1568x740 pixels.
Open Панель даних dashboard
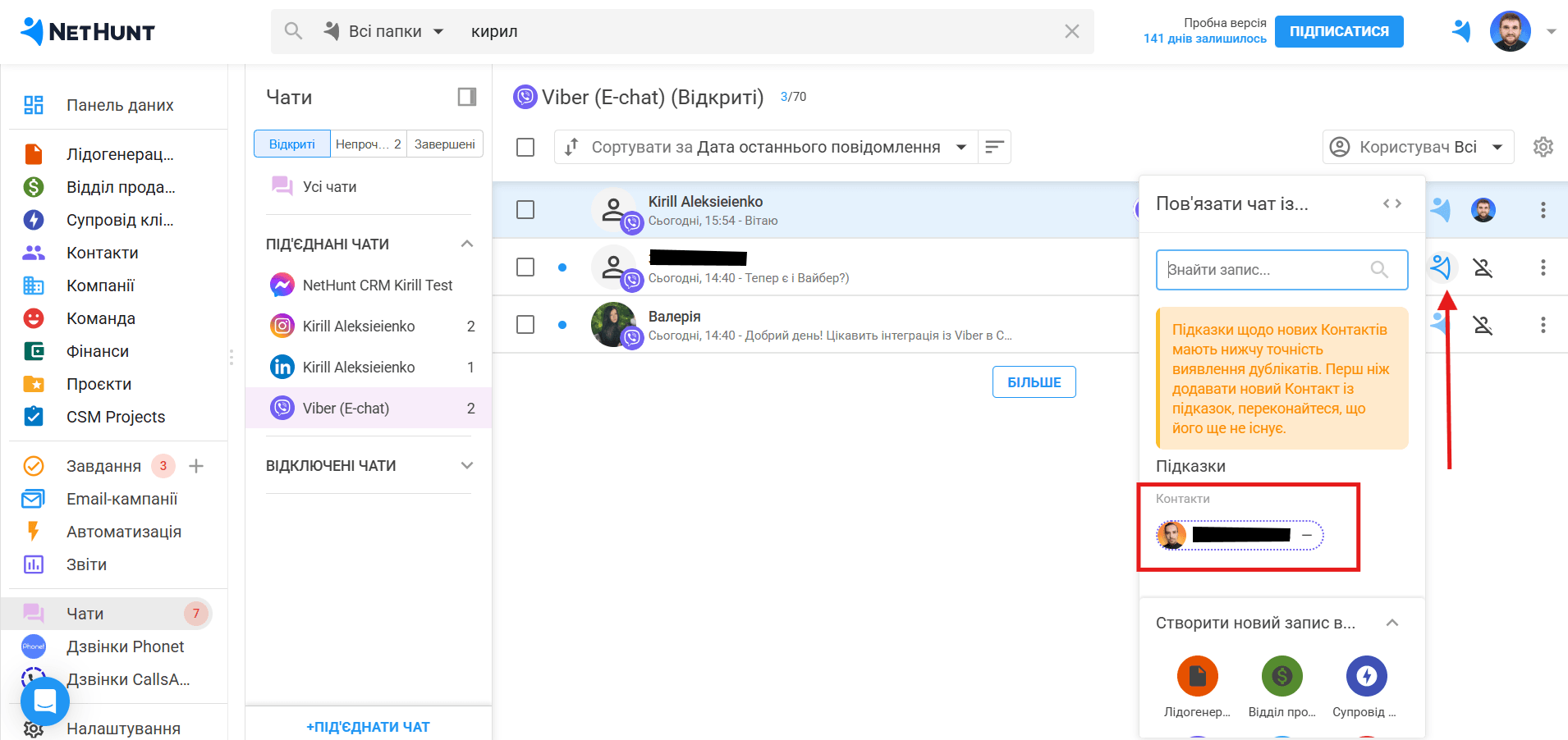(118, 105)
